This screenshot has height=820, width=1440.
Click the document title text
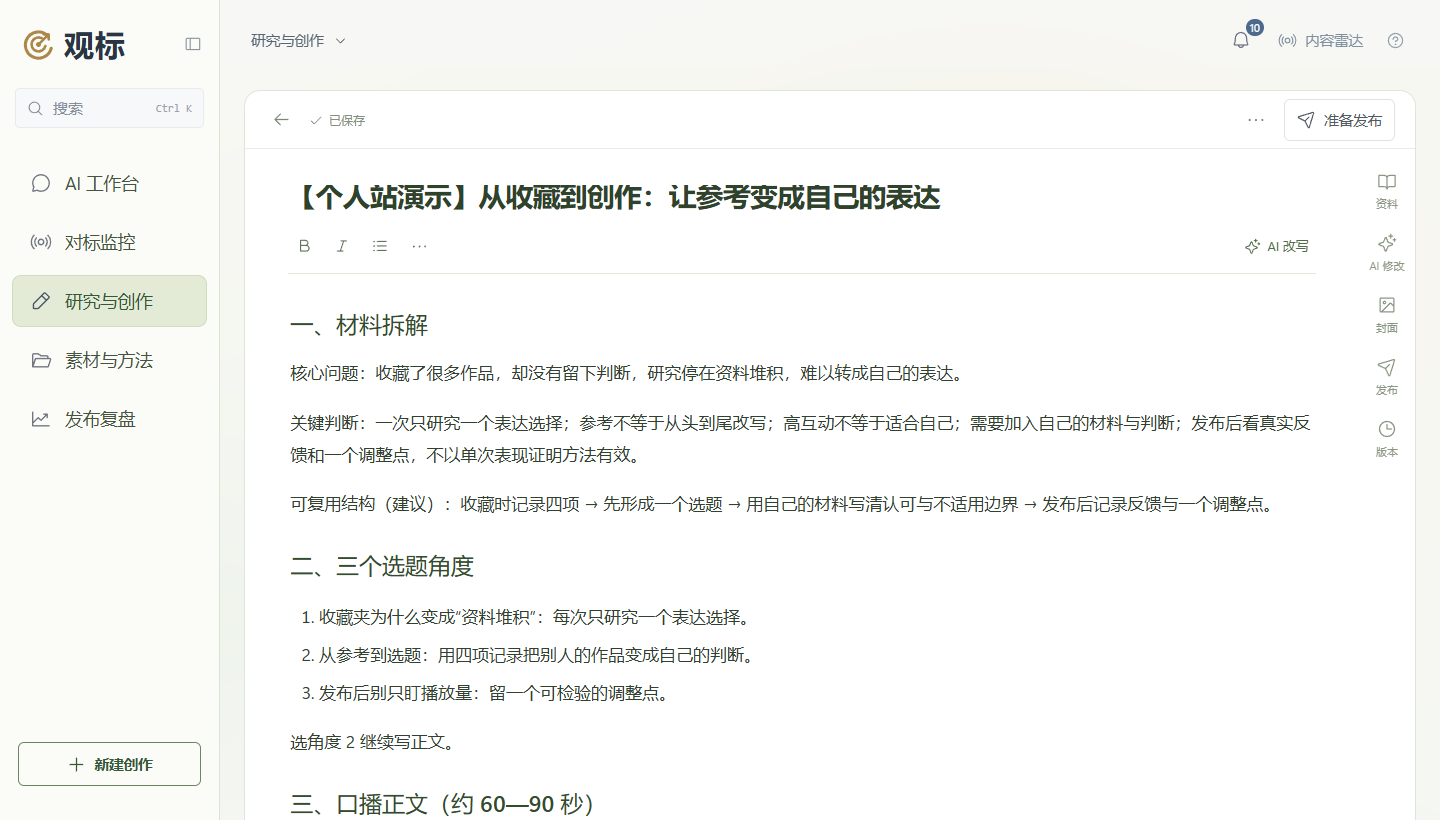[x=615, y=198]
